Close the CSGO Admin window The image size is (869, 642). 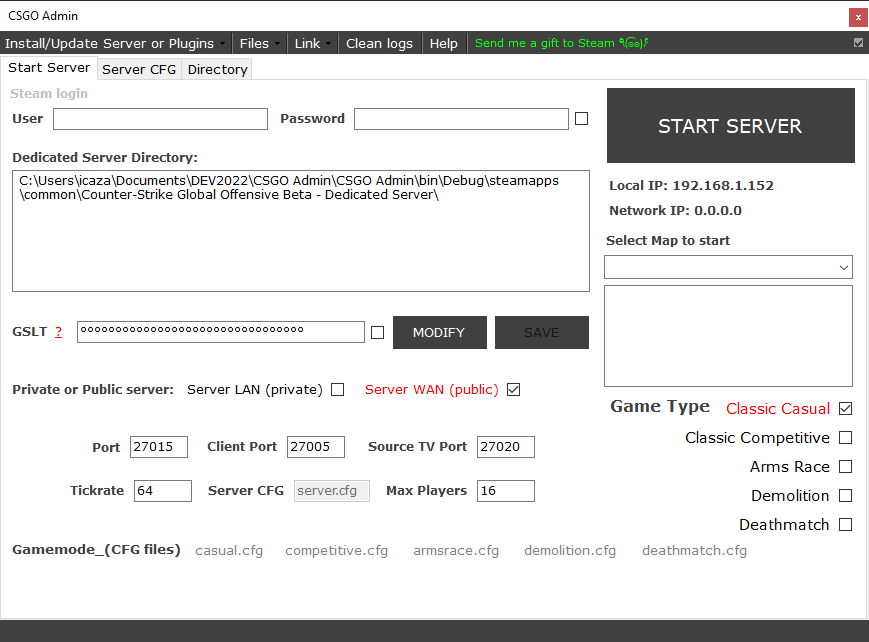[858, 17]
